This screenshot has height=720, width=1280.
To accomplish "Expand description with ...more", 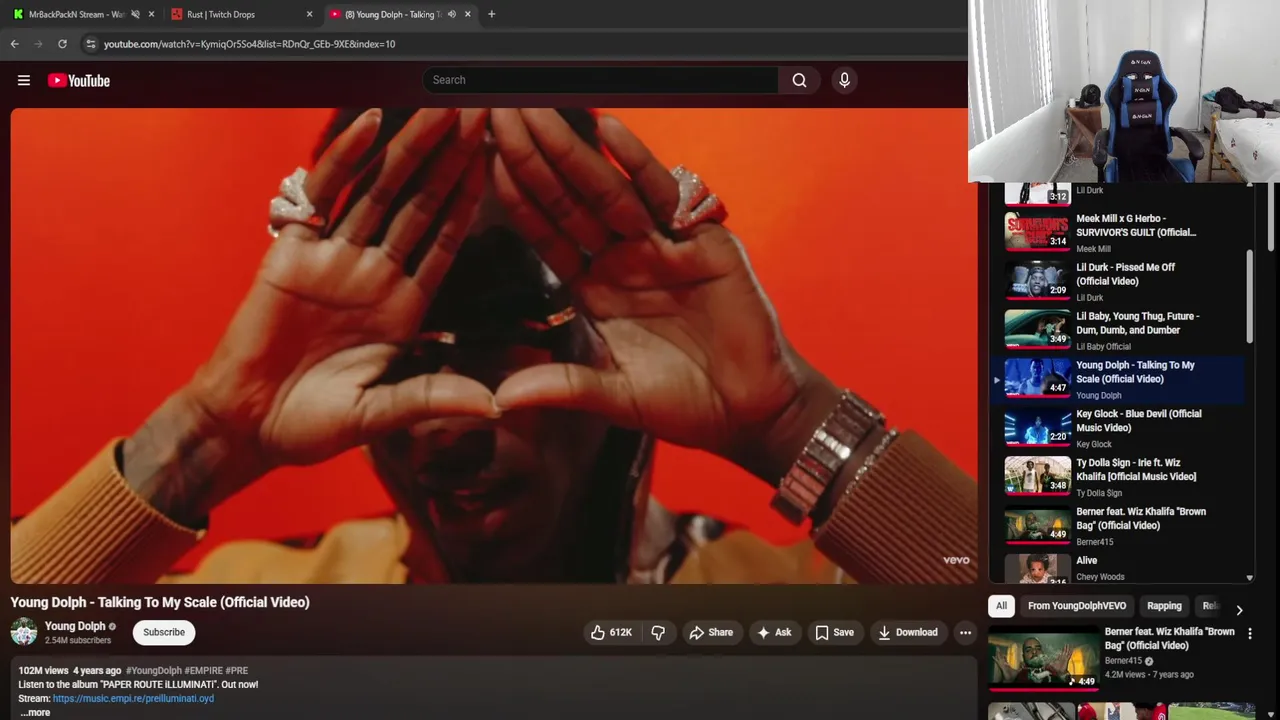I will 35,712.
